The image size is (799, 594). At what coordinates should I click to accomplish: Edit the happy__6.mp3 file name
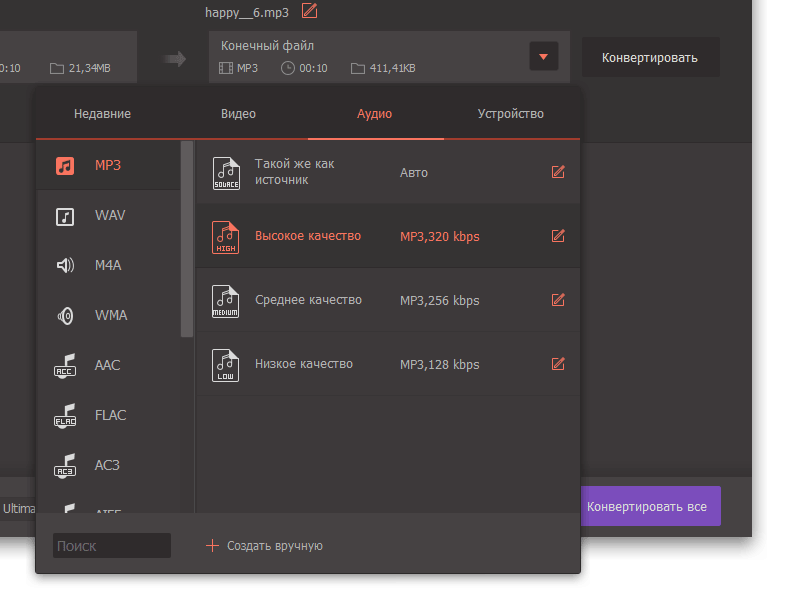[x=309, y=11]
